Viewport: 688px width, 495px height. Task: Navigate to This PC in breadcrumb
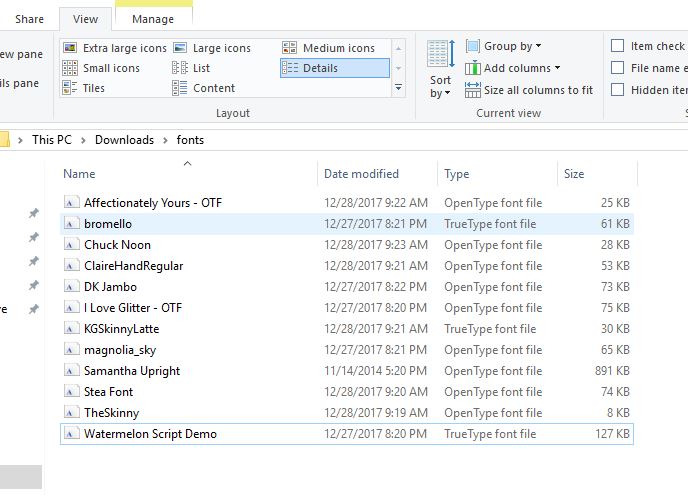pyautogui.click(x=52, y=140)
